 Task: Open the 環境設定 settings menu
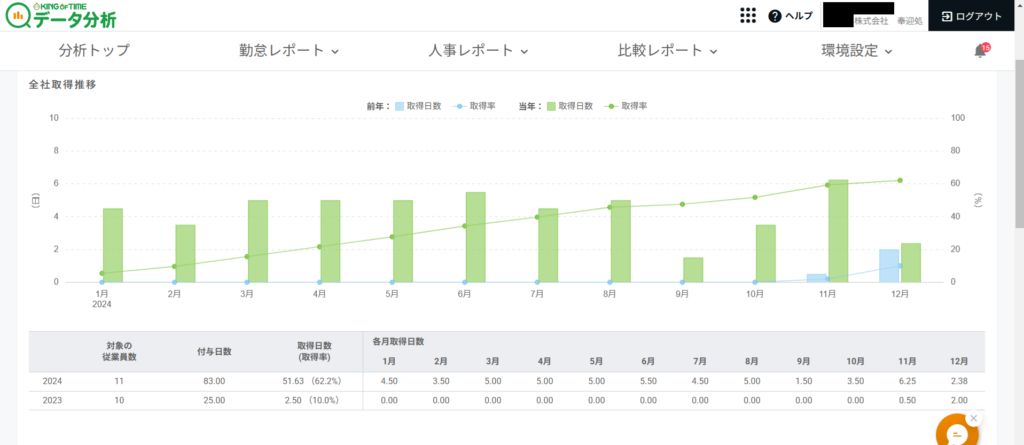(857, 51)
